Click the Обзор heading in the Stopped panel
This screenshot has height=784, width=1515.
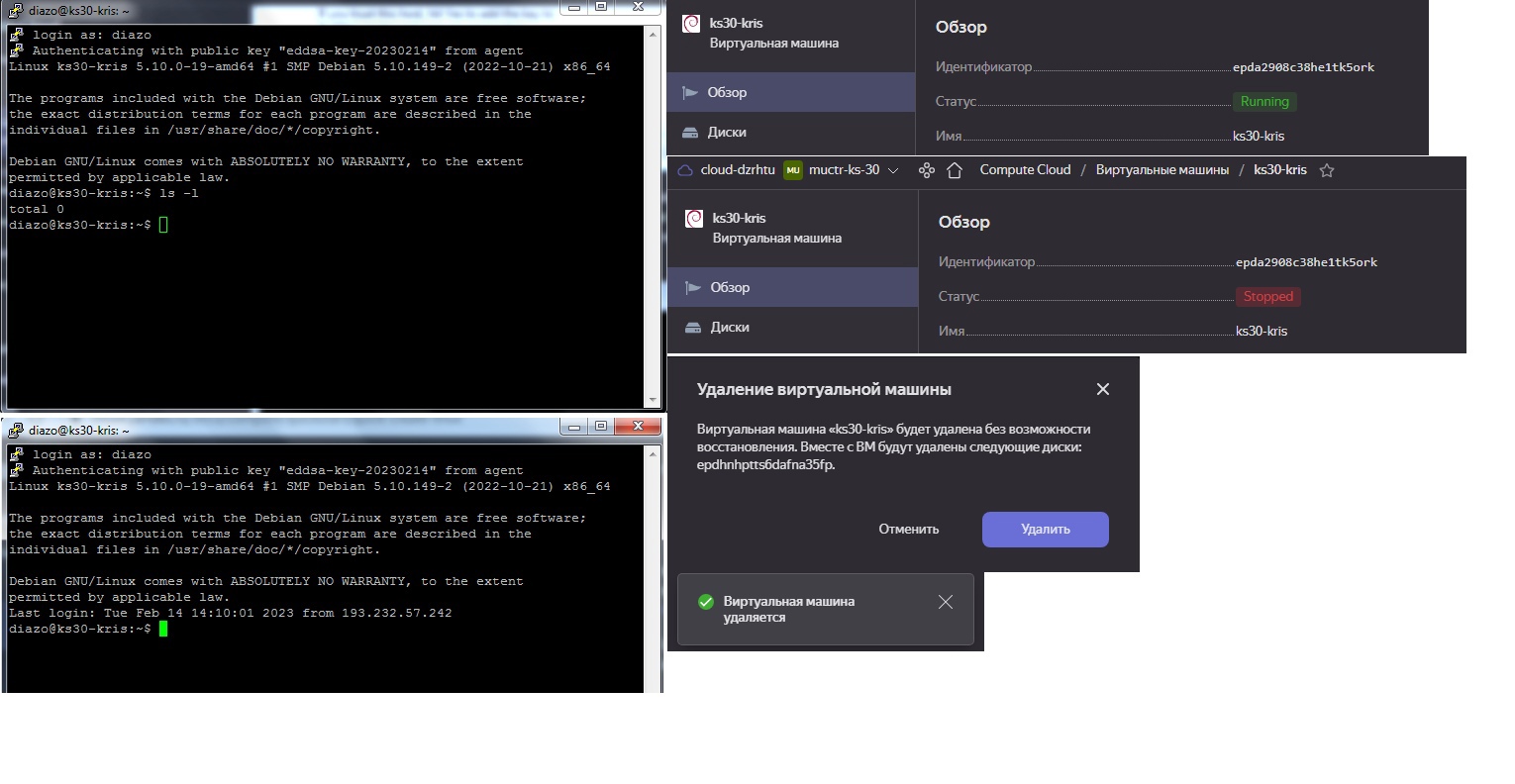[963, 223]
